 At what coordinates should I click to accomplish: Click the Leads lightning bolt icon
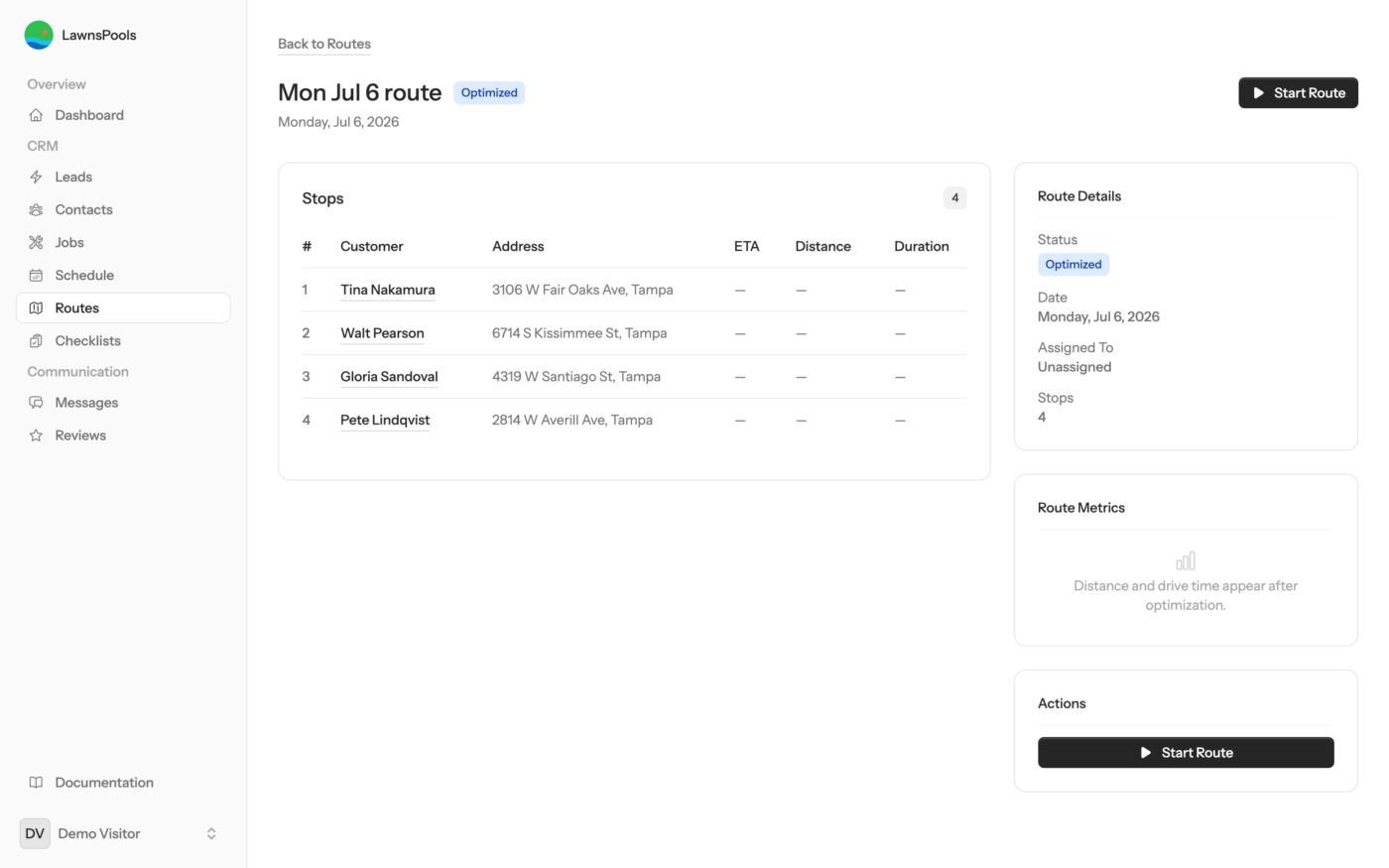(x=36, y=177)
